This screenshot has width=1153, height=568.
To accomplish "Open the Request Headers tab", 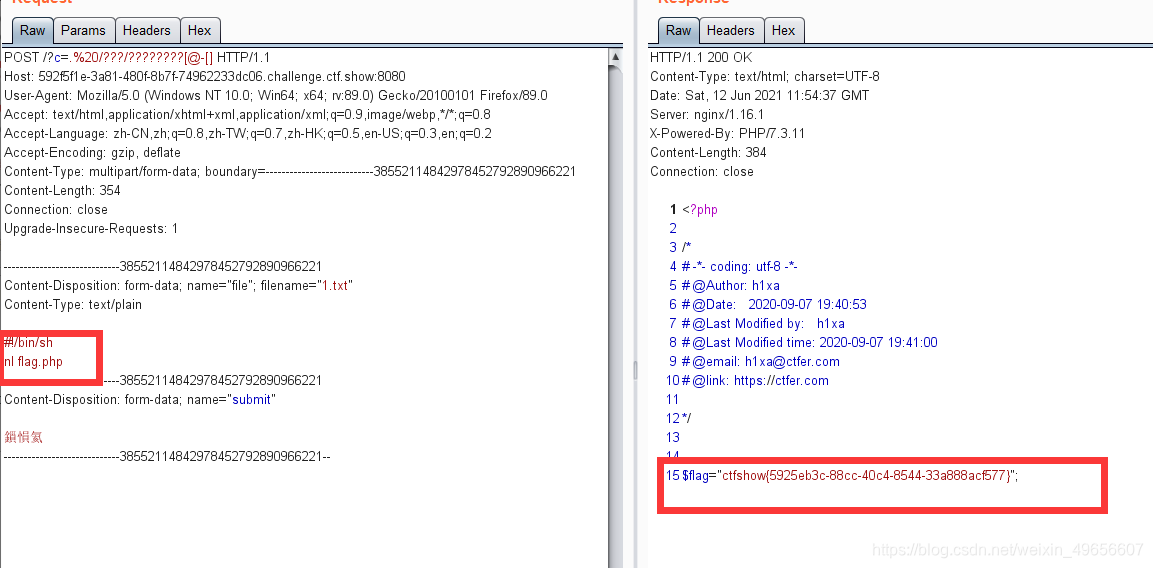I will tap(146, 31).
